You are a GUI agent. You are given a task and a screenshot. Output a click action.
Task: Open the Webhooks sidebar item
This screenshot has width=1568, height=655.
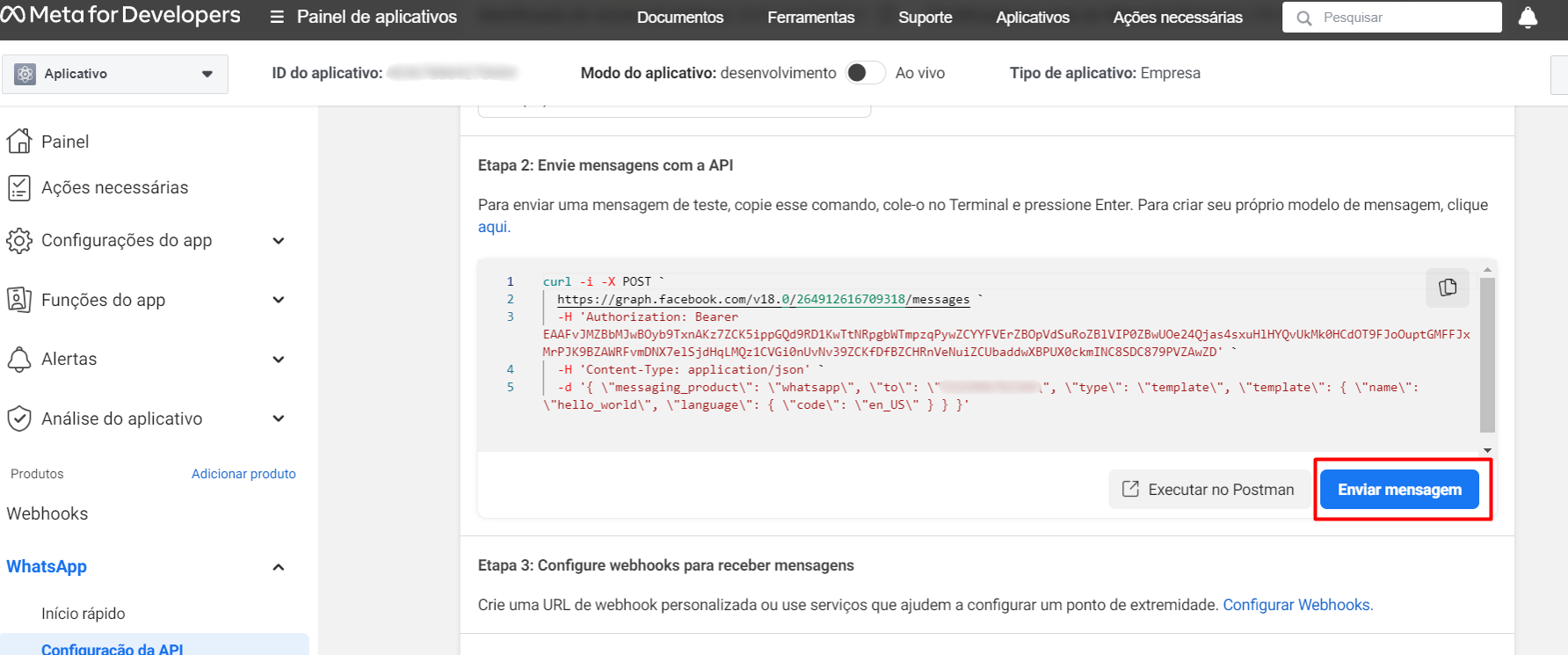pos(47,513)
